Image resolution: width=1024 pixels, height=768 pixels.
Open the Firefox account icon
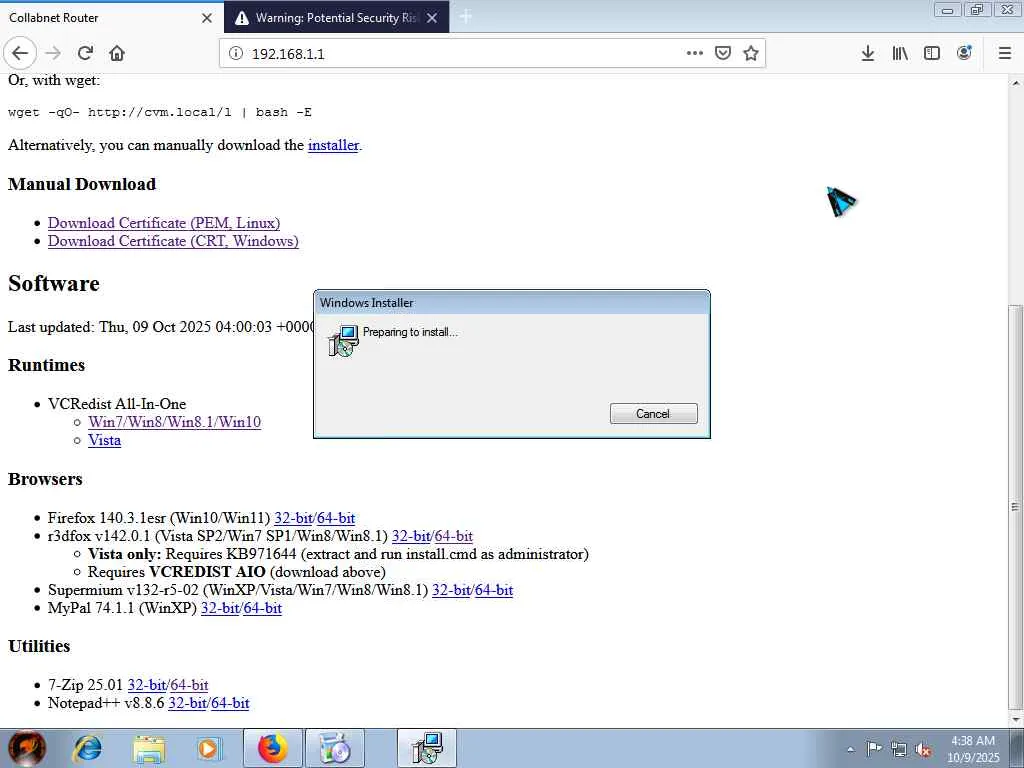pos(964,53)
